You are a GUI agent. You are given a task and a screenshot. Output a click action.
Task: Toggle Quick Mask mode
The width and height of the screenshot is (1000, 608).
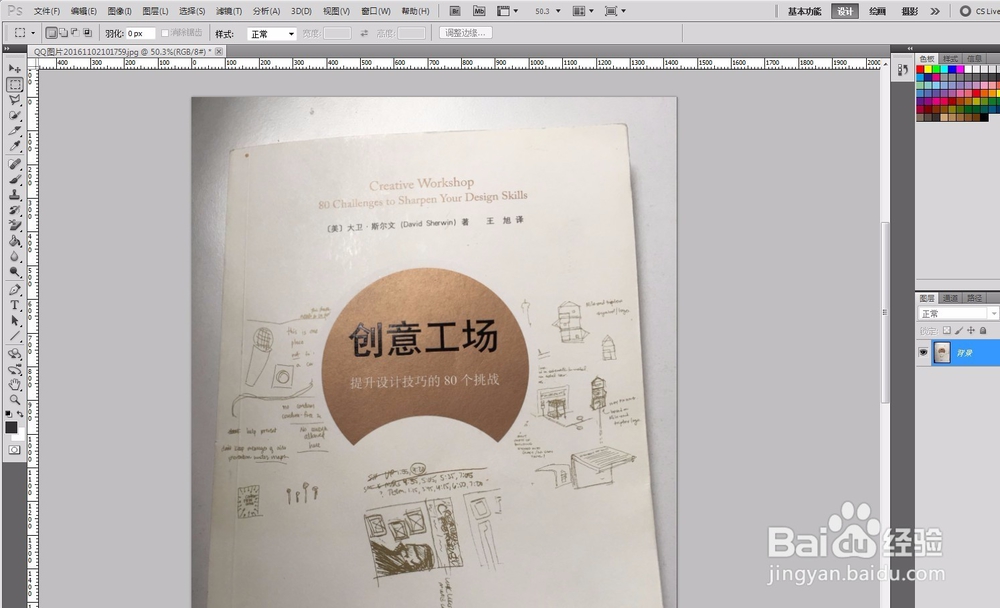(14, 450)
